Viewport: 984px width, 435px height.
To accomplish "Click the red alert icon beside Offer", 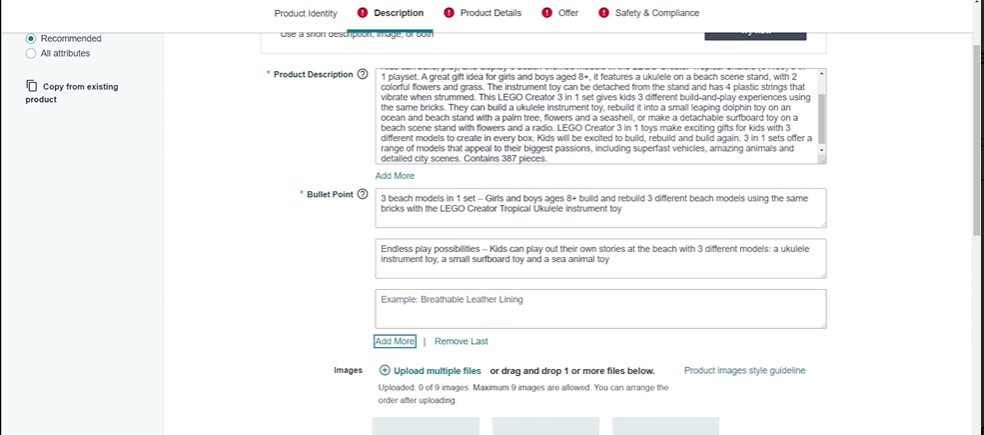I will pyautogui.click(x=547, y=13).
